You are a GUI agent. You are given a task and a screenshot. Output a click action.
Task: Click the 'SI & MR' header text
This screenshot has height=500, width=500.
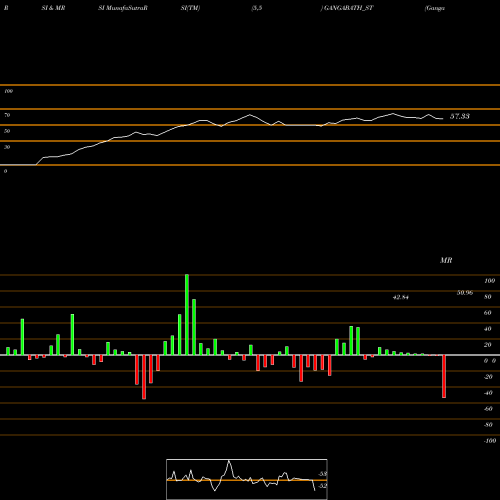pos(53,8)
